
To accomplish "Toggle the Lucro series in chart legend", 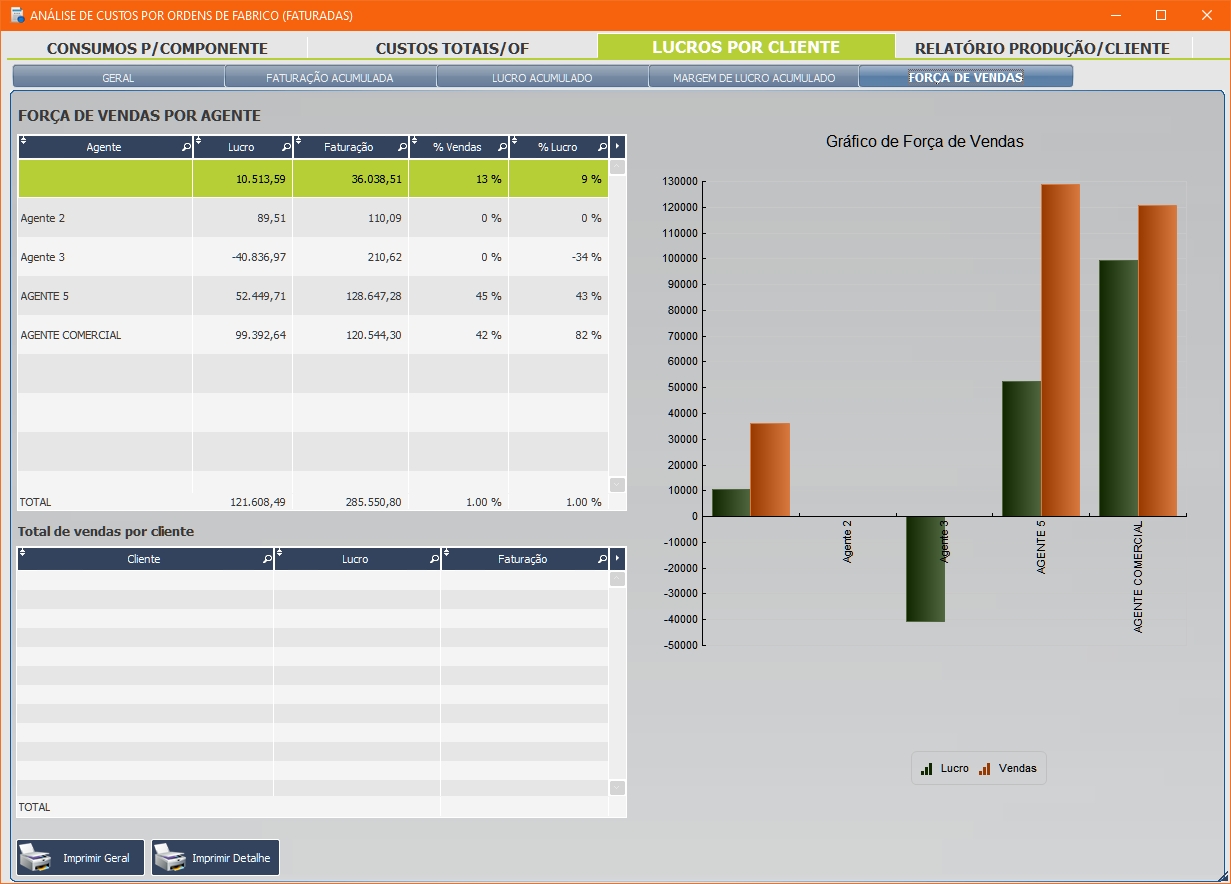I will 945,768.
